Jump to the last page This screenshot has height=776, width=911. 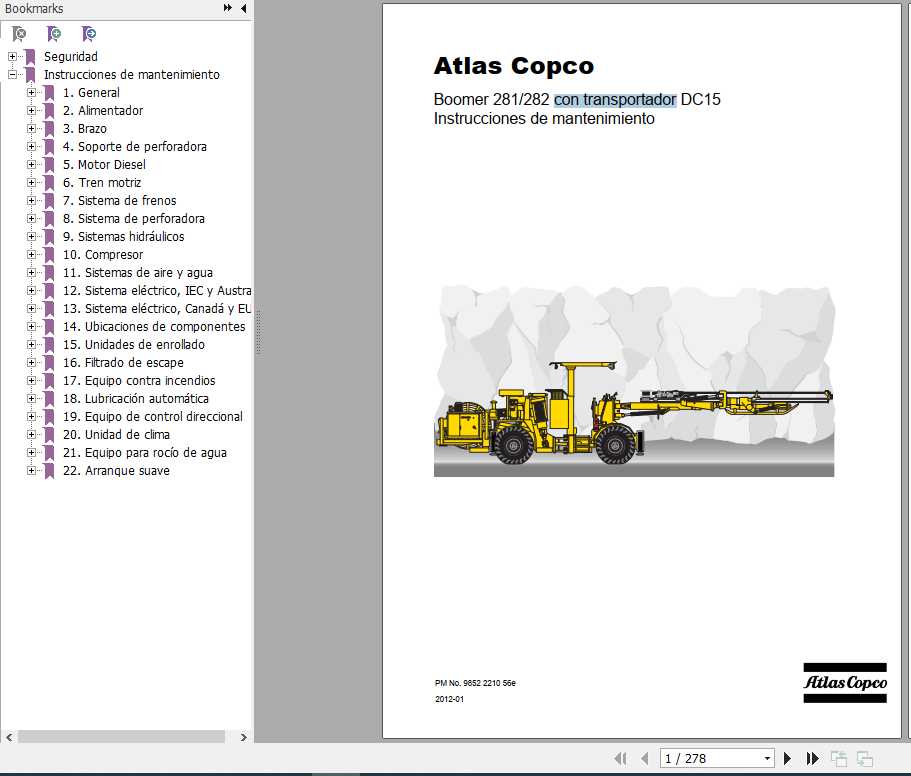point(812,758)
